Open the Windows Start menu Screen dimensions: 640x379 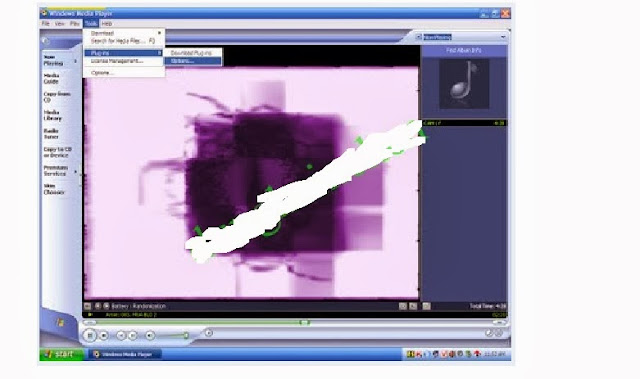coord(61,354)
